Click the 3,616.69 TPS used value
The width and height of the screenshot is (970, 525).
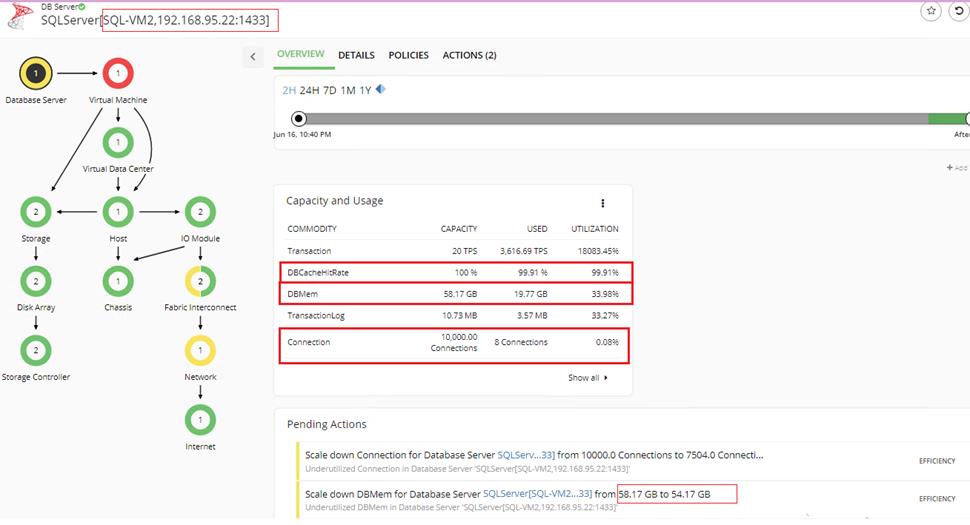(523, 251)
